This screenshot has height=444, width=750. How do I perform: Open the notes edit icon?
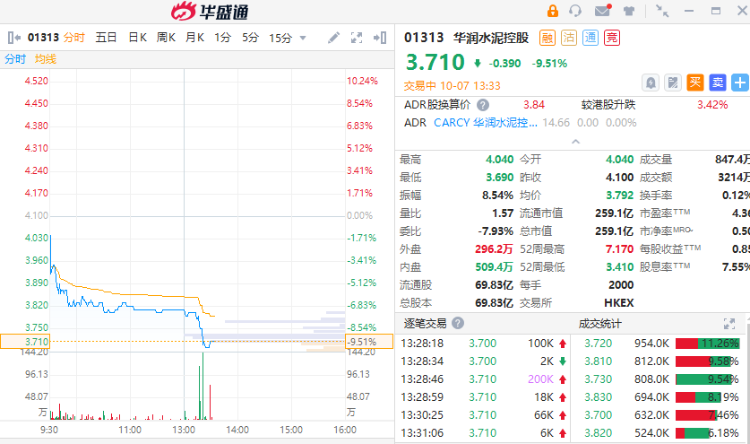pyautogui.click(x=673, y=83)
